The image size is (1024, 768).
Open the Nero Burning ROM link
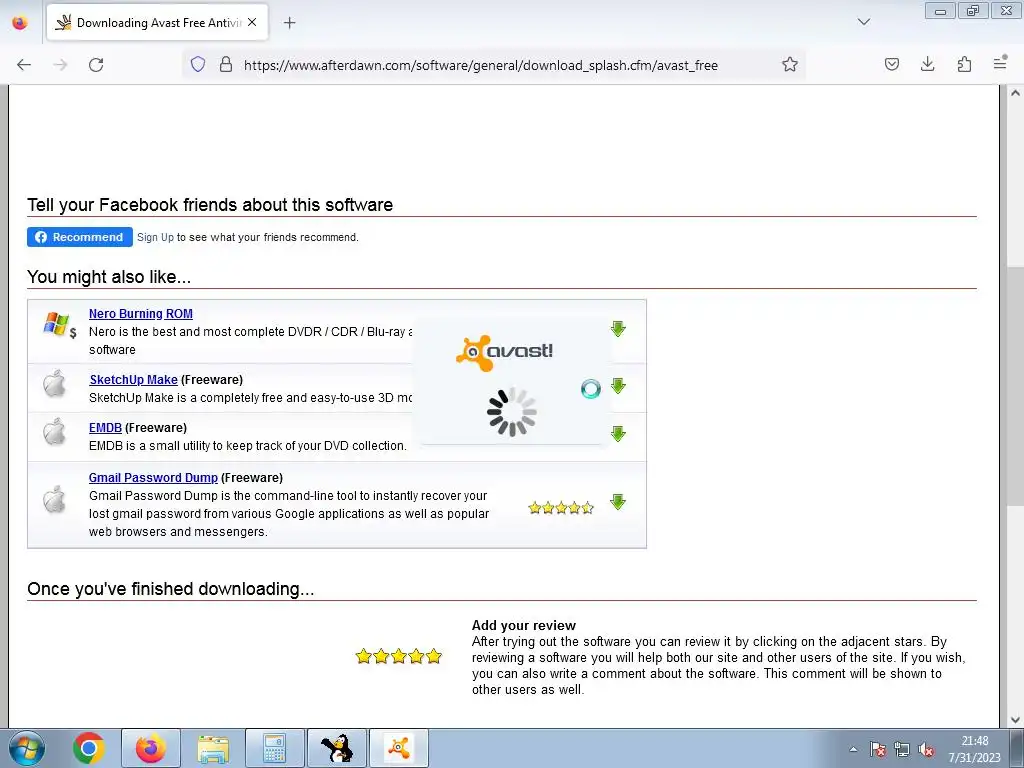[x=140, y=313]
